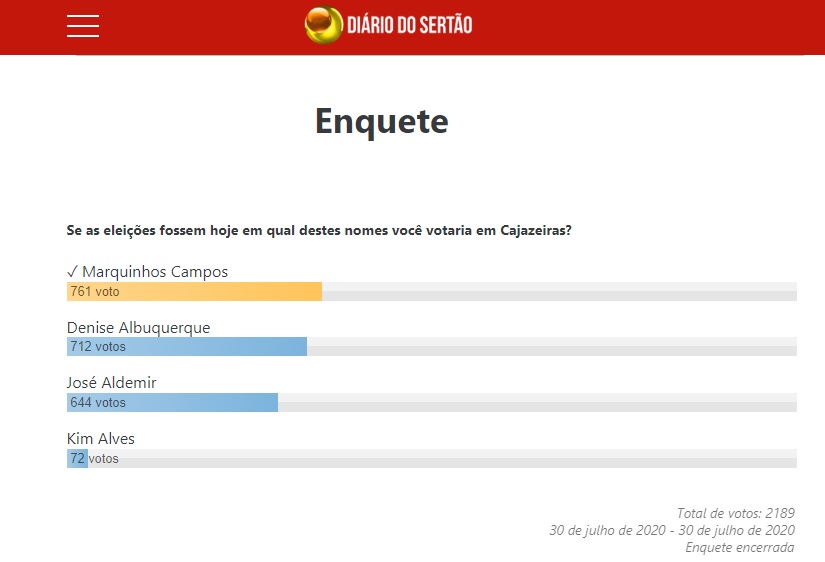
Task: Click the Enquete page heading
Action: (x=382, y=121)
